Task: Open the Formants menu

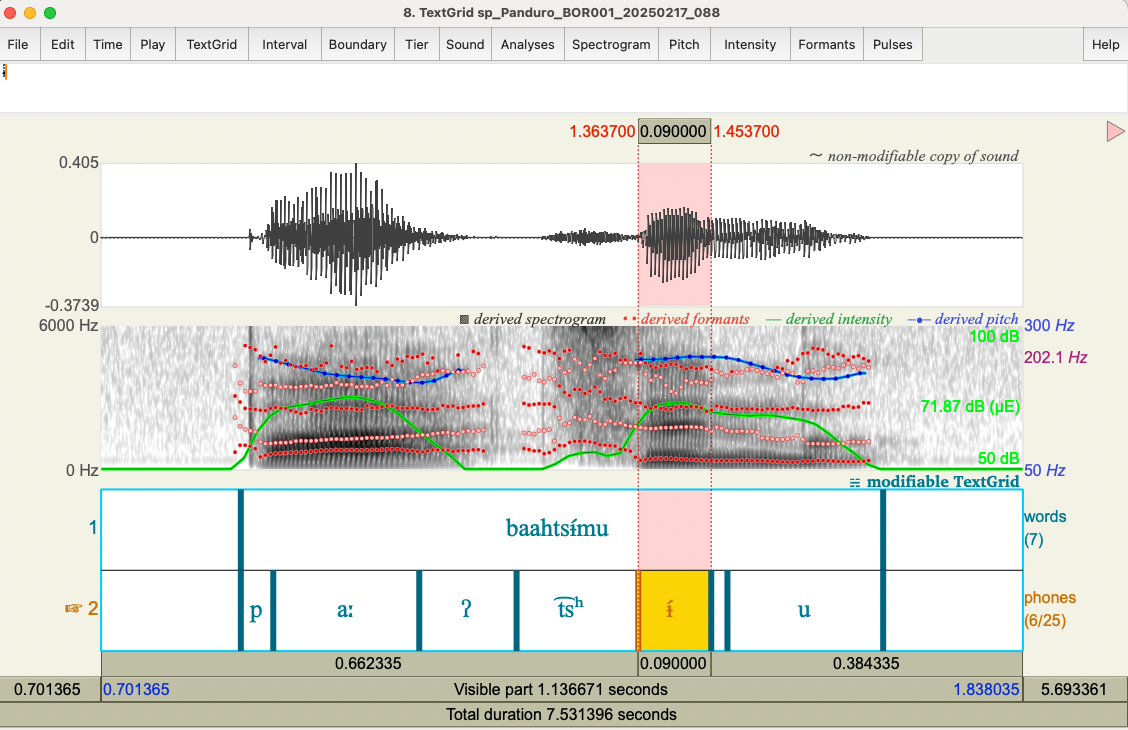Action: click(826, 44)
